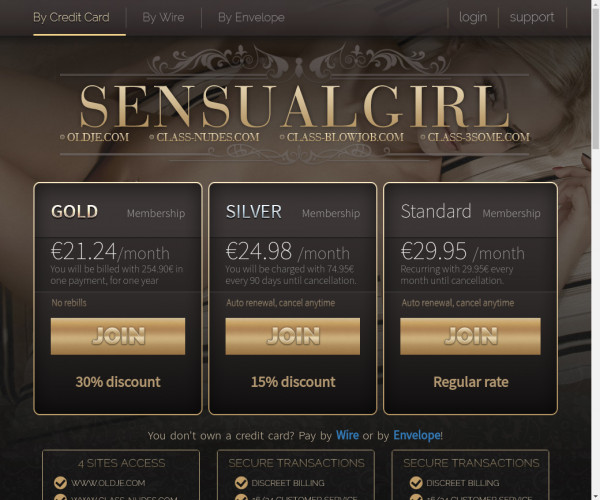Go to the support page
This screenshot has width=600, height=500.
pos(532,17)
